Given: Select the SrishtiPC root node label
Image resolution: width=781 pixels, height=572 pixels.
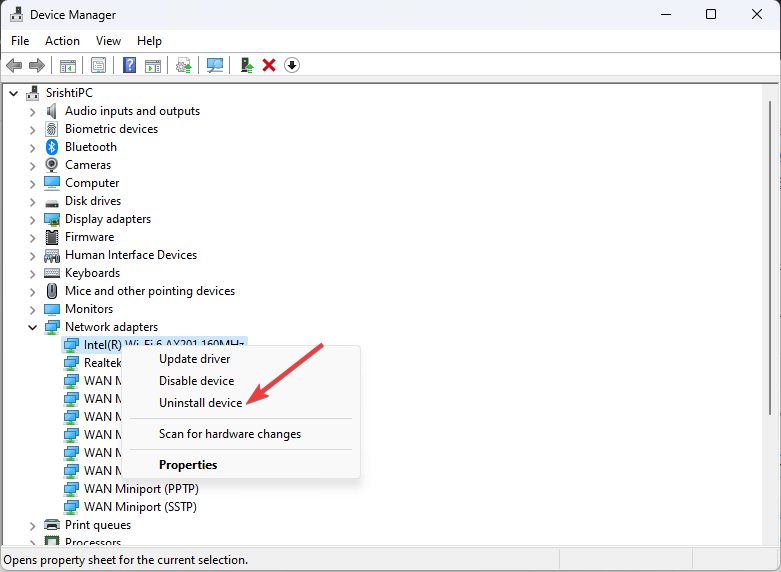Looking at the screenshot, I should 69,93.
